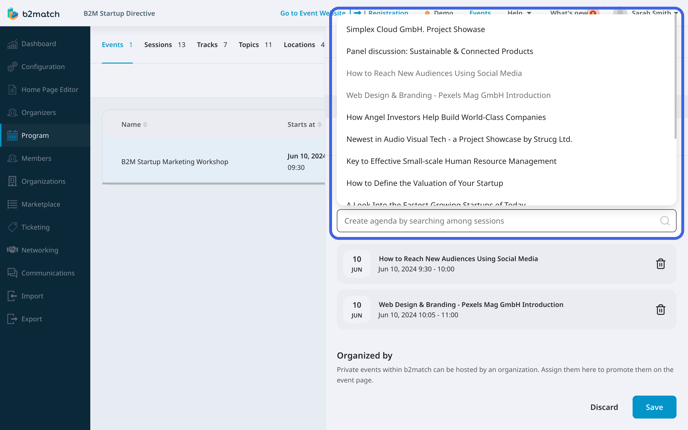688x430 pixels.
Task: Switch to Sessions tab
Action: click(165, 45)
